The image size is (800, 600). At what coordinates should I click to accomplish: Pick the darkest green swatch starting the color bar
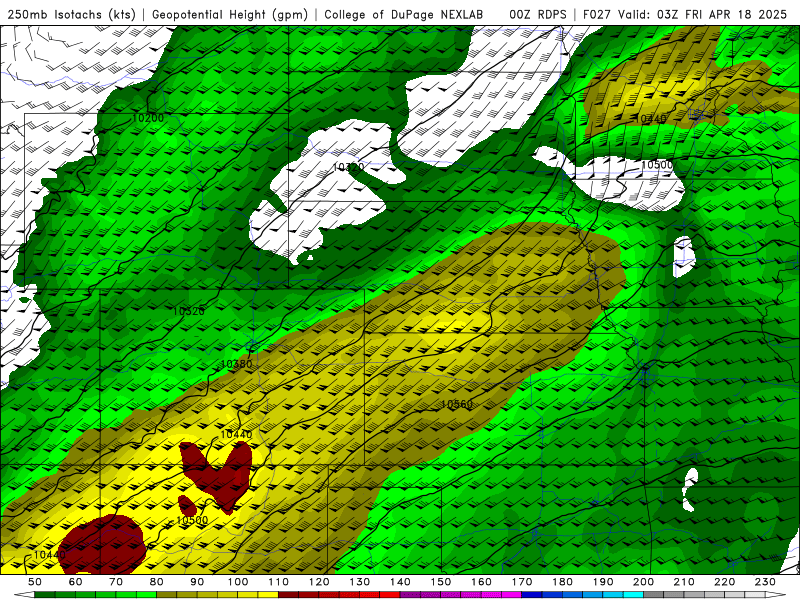point(45,596)
